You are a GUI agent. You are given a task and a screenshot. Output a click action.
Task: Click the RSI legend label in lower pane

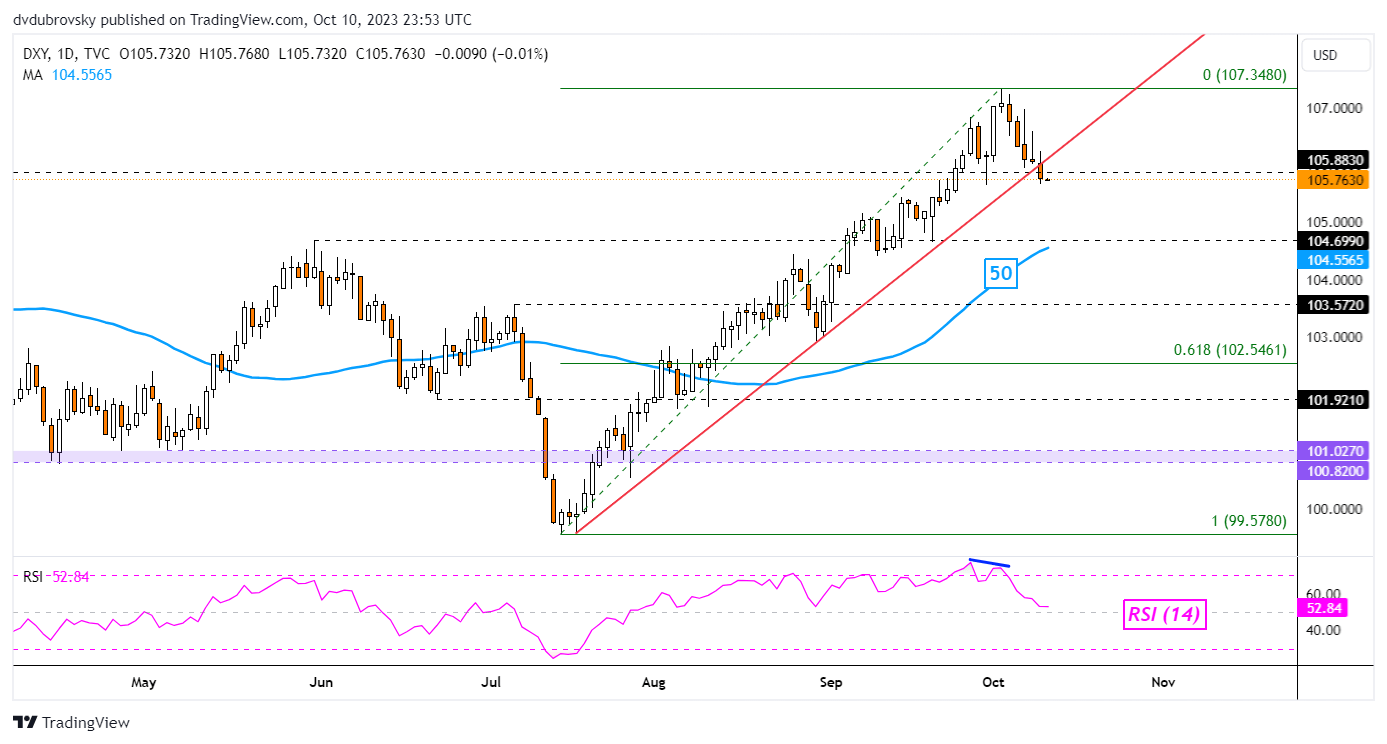[x=34, y=576]
